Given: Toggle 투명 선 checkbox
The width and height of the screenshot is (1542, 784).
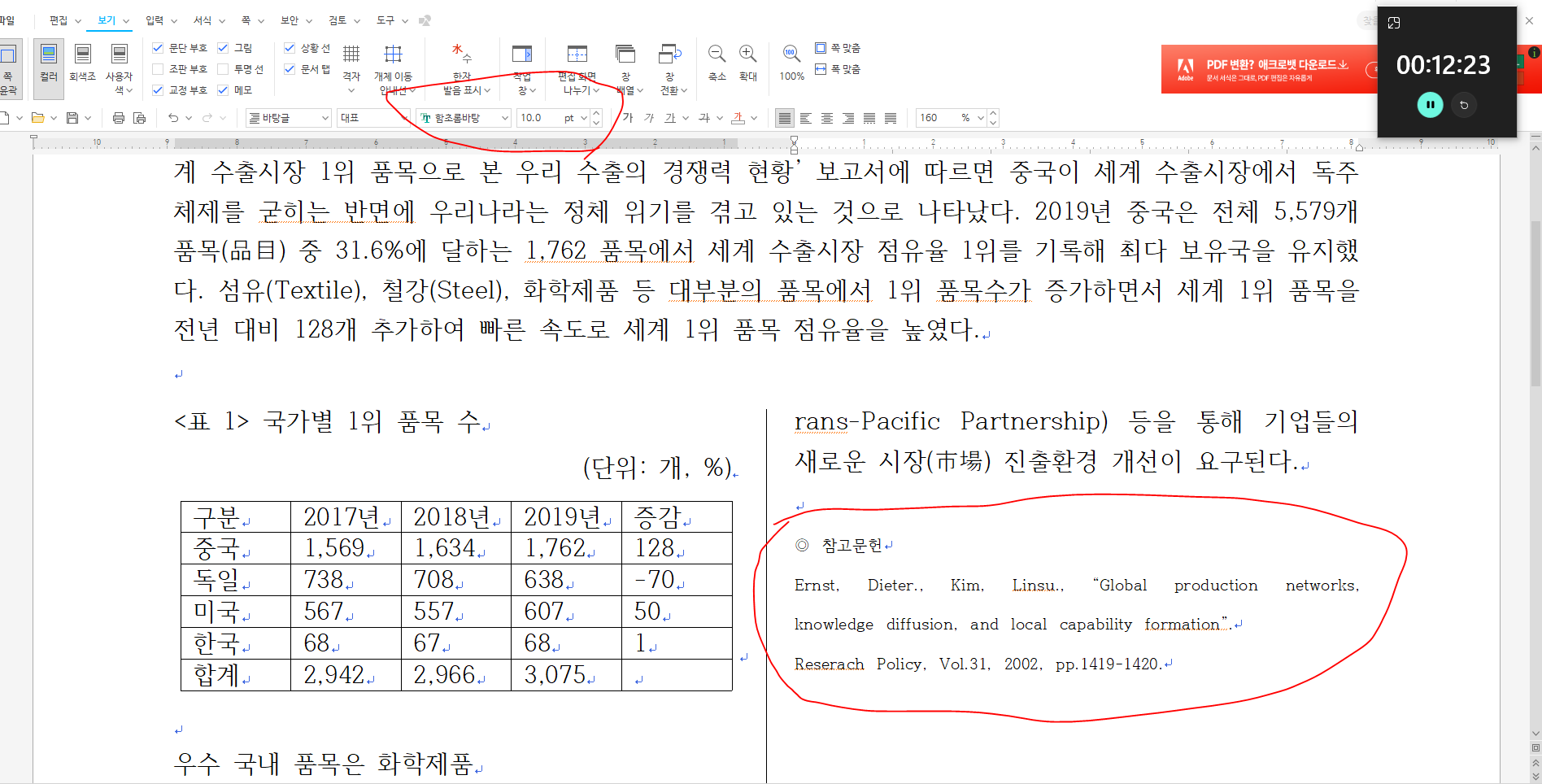Looking at the screenshot, I should tap(223, 69).
